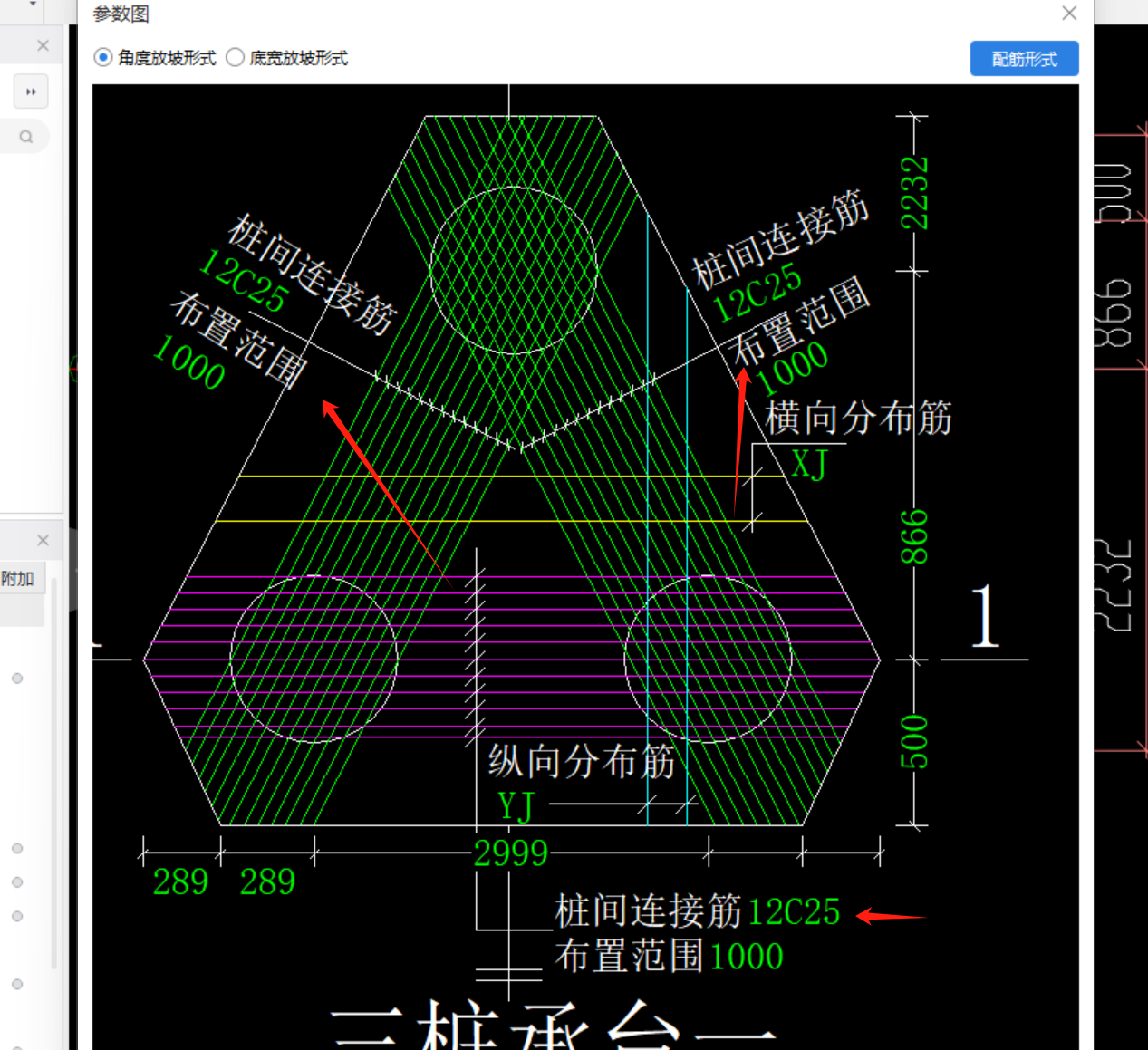Edit the first 289 bottom dimension value
The width and height of the screenshot is (1148, 1050).
[x=180, y=881]
